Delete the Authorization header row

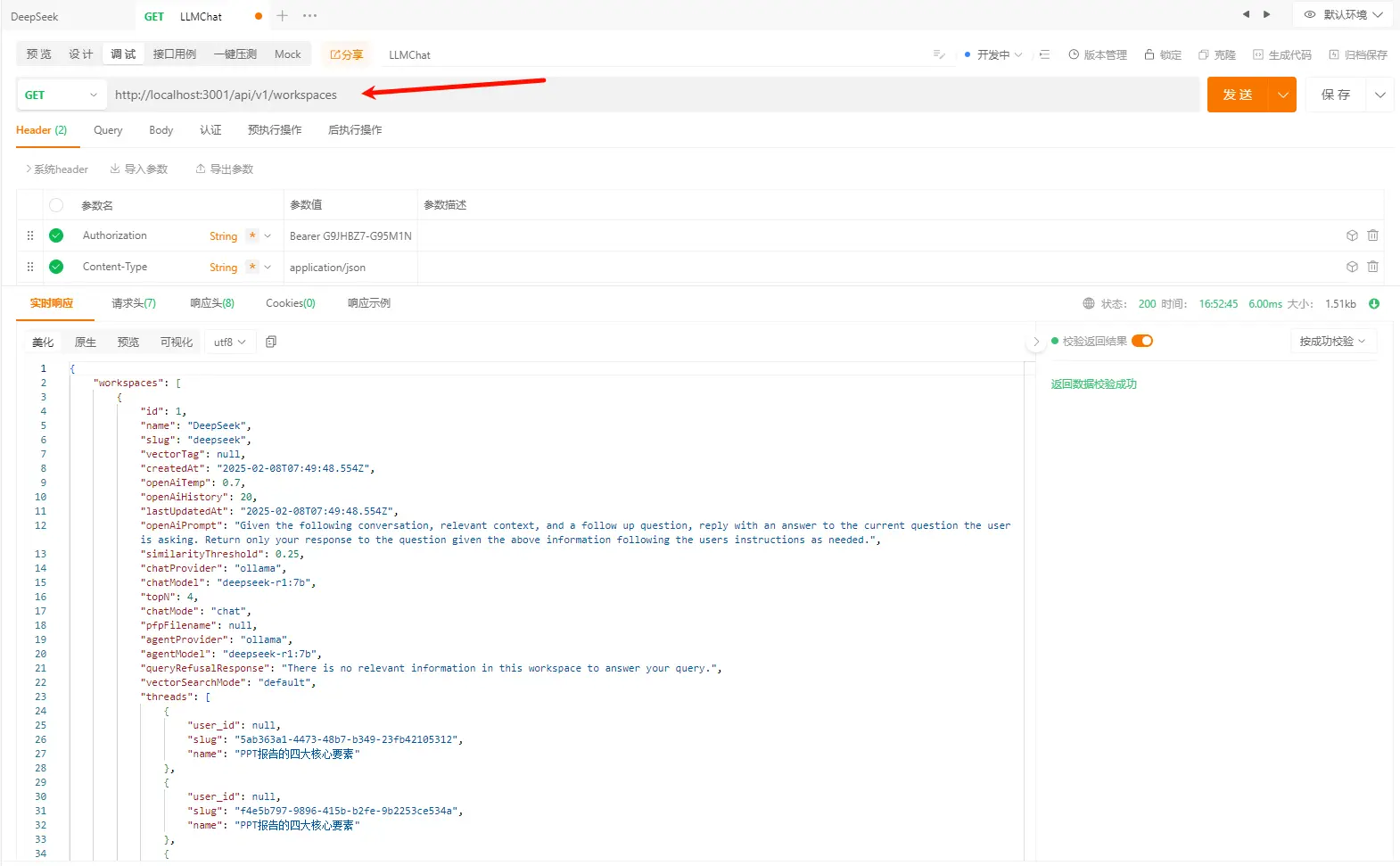(1372, 235)
